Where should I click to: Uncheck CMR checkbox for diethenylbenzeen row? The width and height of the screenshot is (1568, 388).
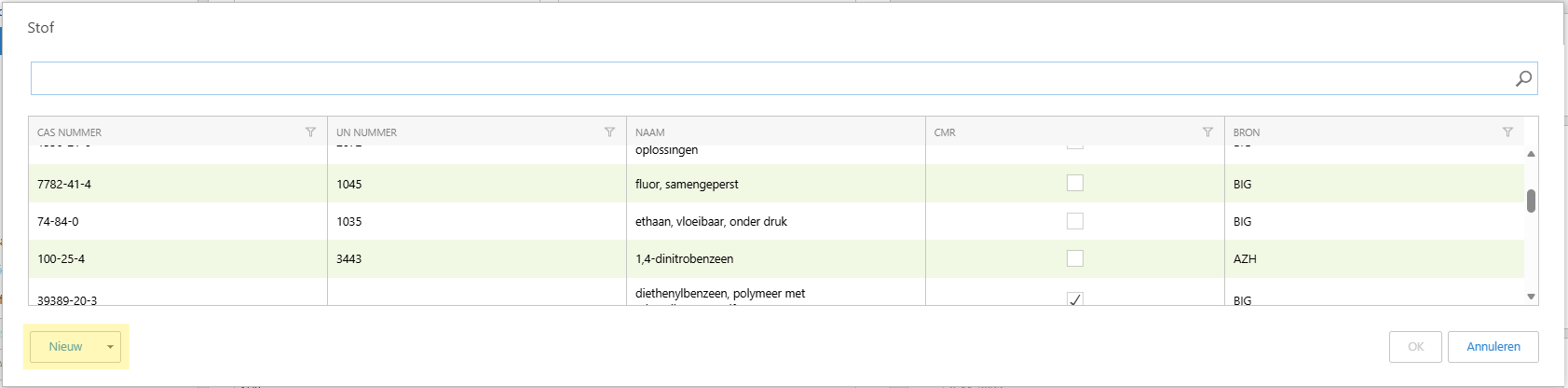tap(1074, 299)
